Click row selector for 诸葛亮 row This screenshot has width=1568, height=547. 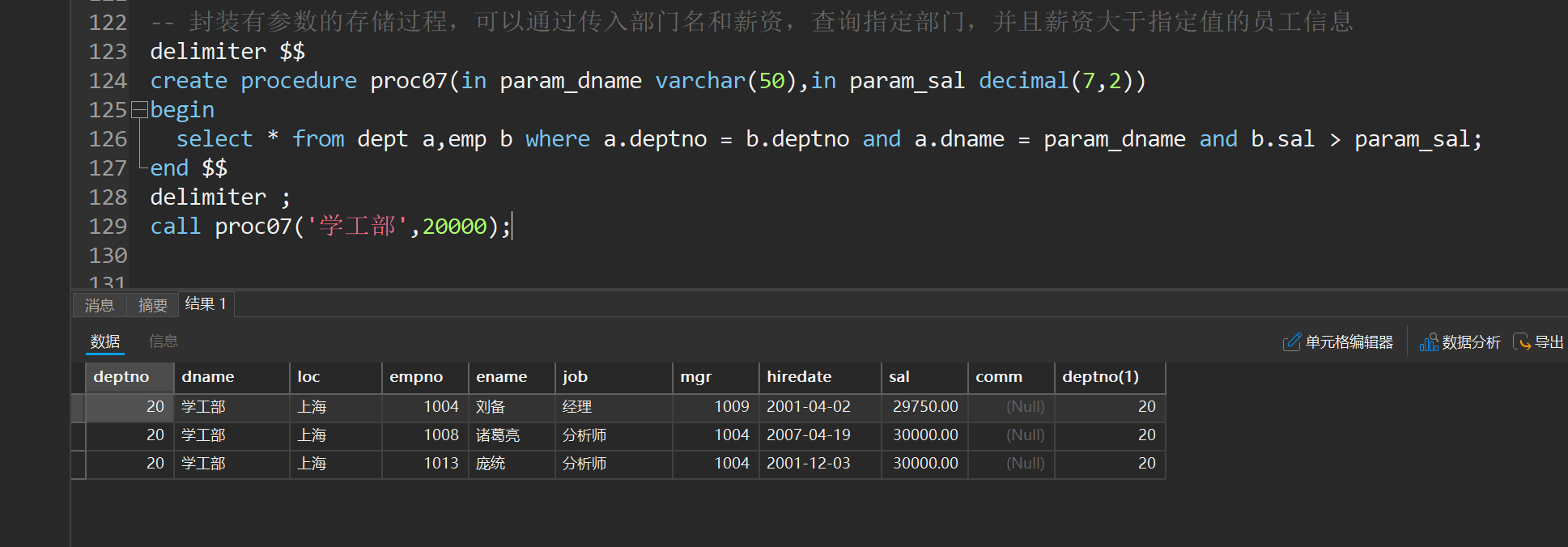[x=79, y=436]
